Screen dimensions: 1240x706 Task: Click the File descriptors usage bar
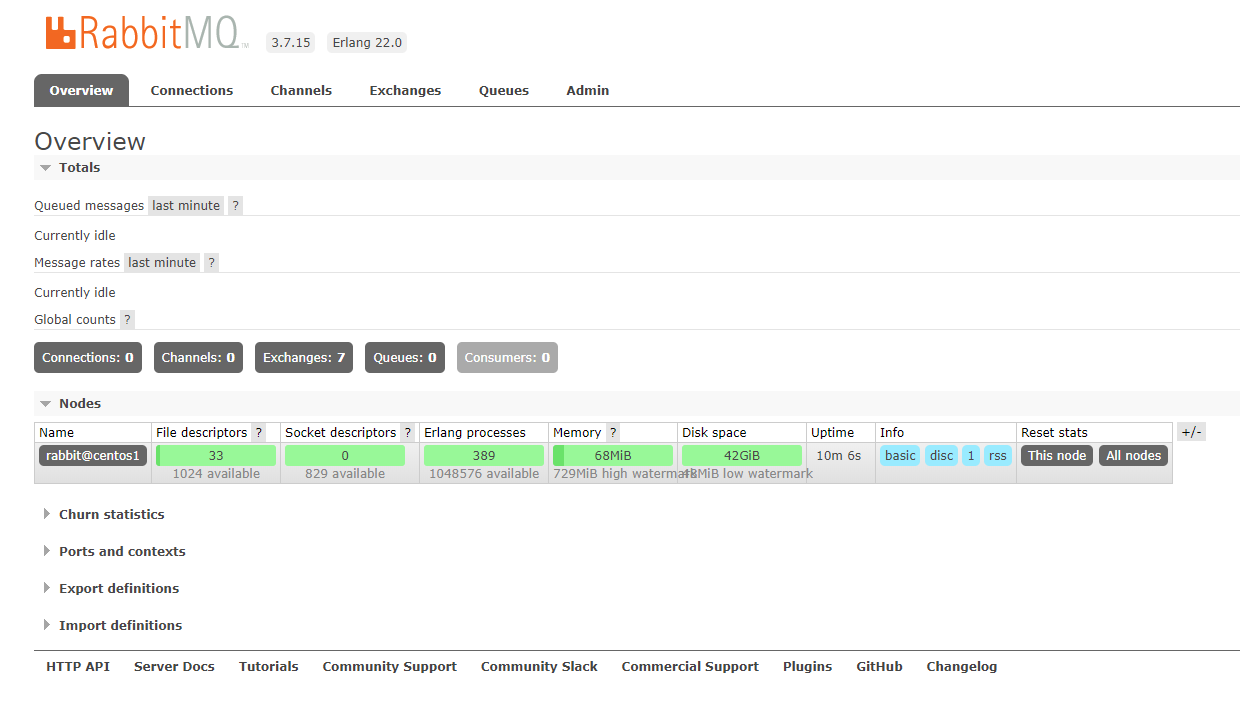pos(216,455)
